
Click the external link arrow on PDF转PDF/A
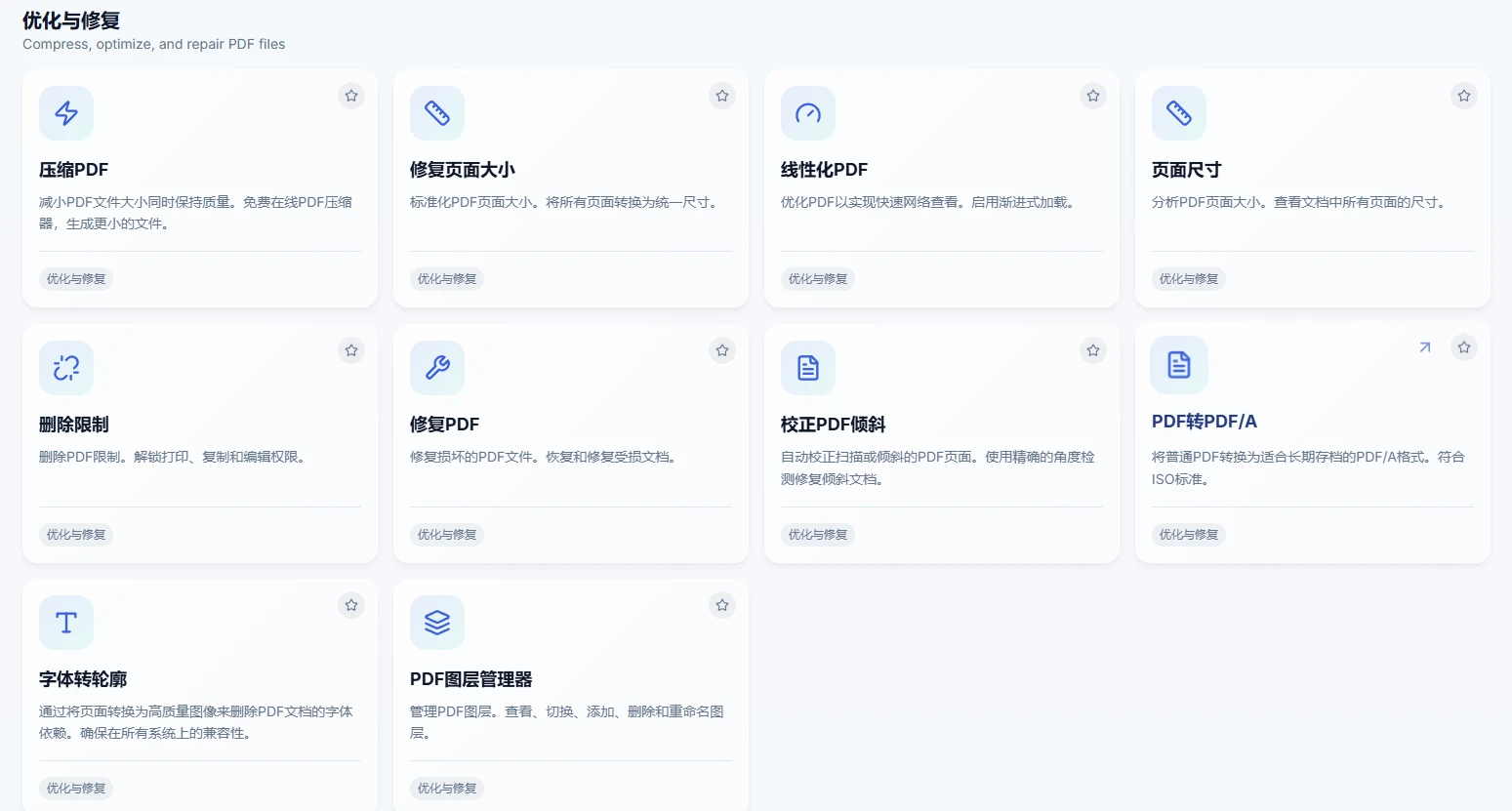coord(1424,346)
